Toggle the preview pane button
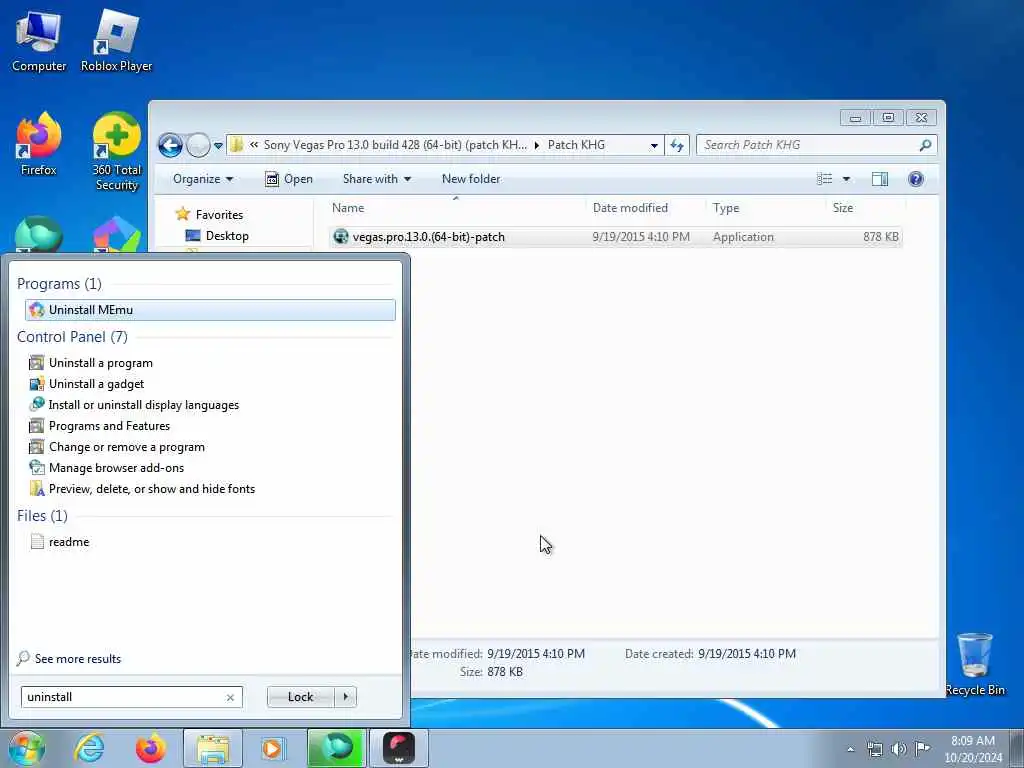 coord(880,179)
